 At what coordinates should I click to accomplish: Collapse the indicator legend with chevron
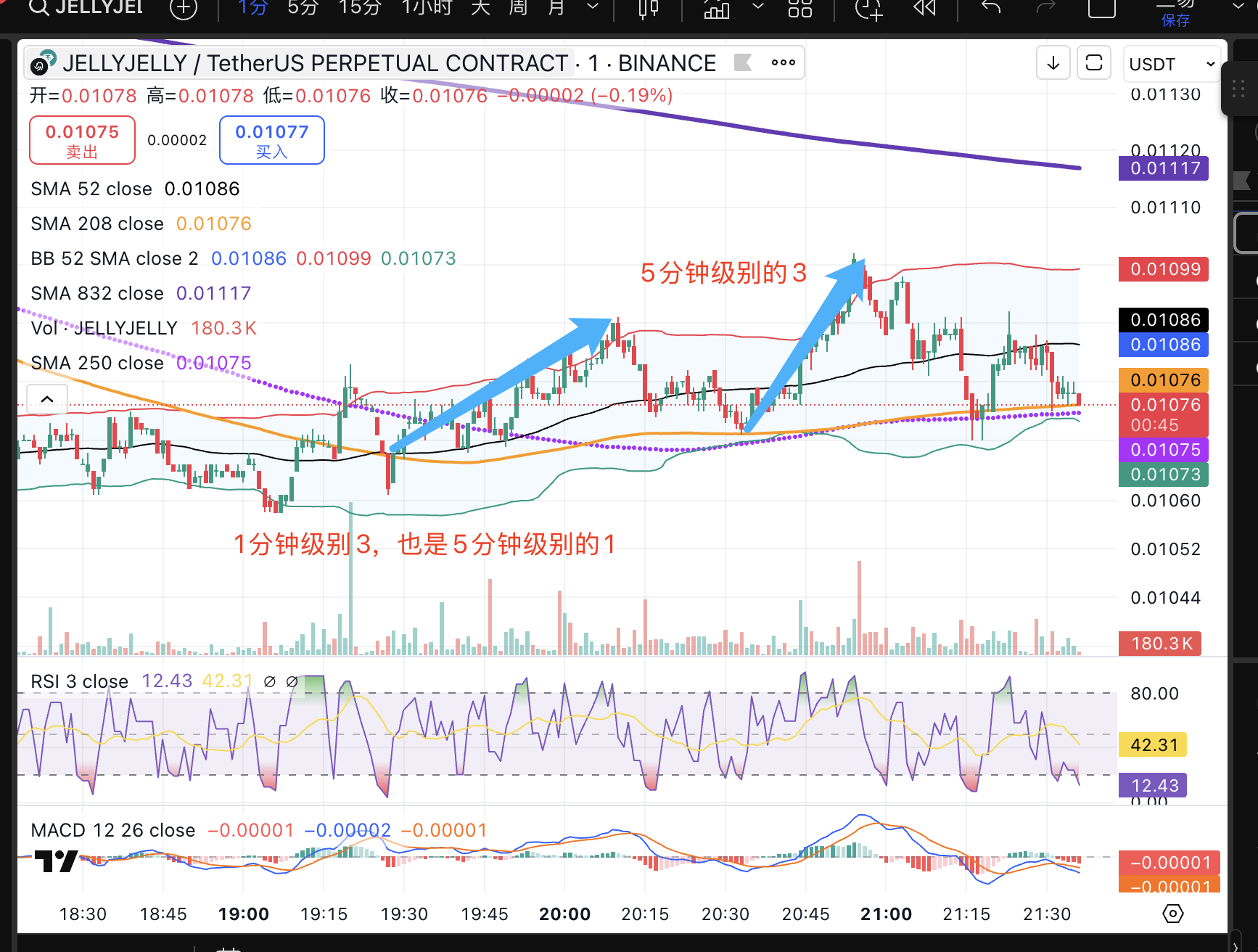coord(47,399)
